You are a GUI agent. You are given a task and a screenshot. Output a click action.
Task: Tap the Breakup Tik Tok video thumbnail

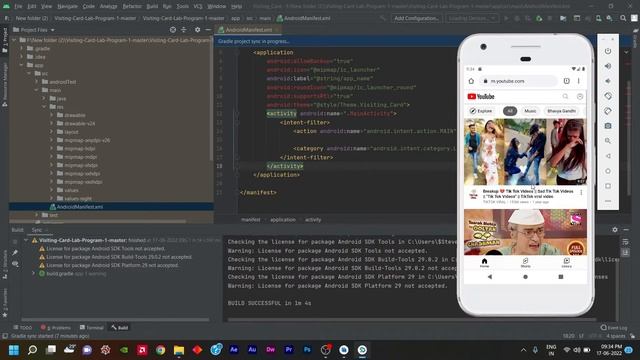[x=525, y=152]
